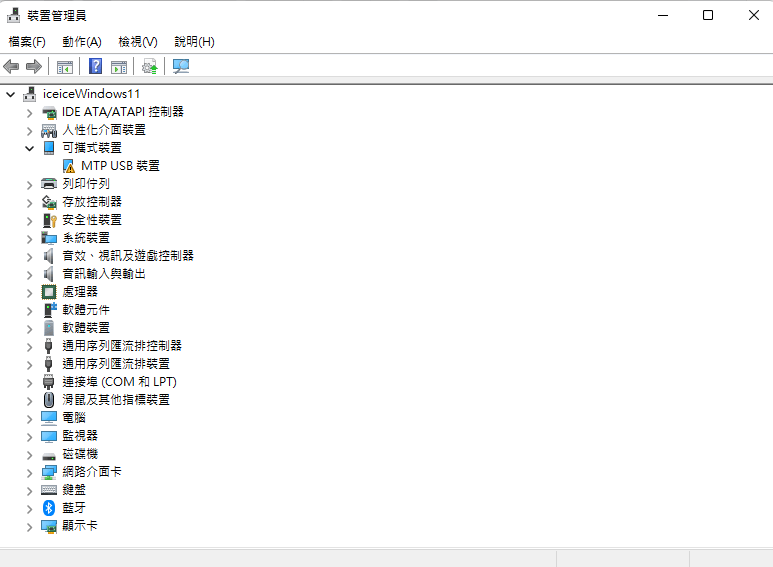This screenshot has width=773, height=567.
Task: Expand the 通用序列匯流排裝置 node
Action: click(30, 365)
